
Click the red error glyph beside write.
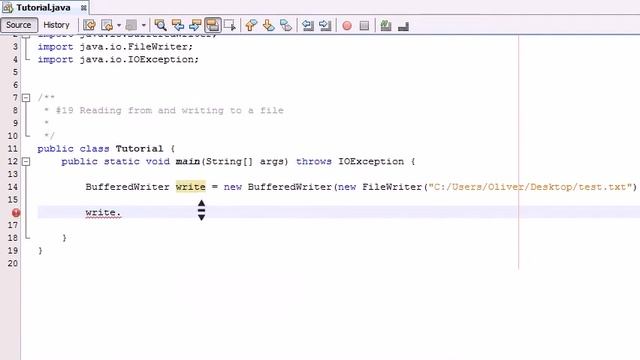[16, 213]
